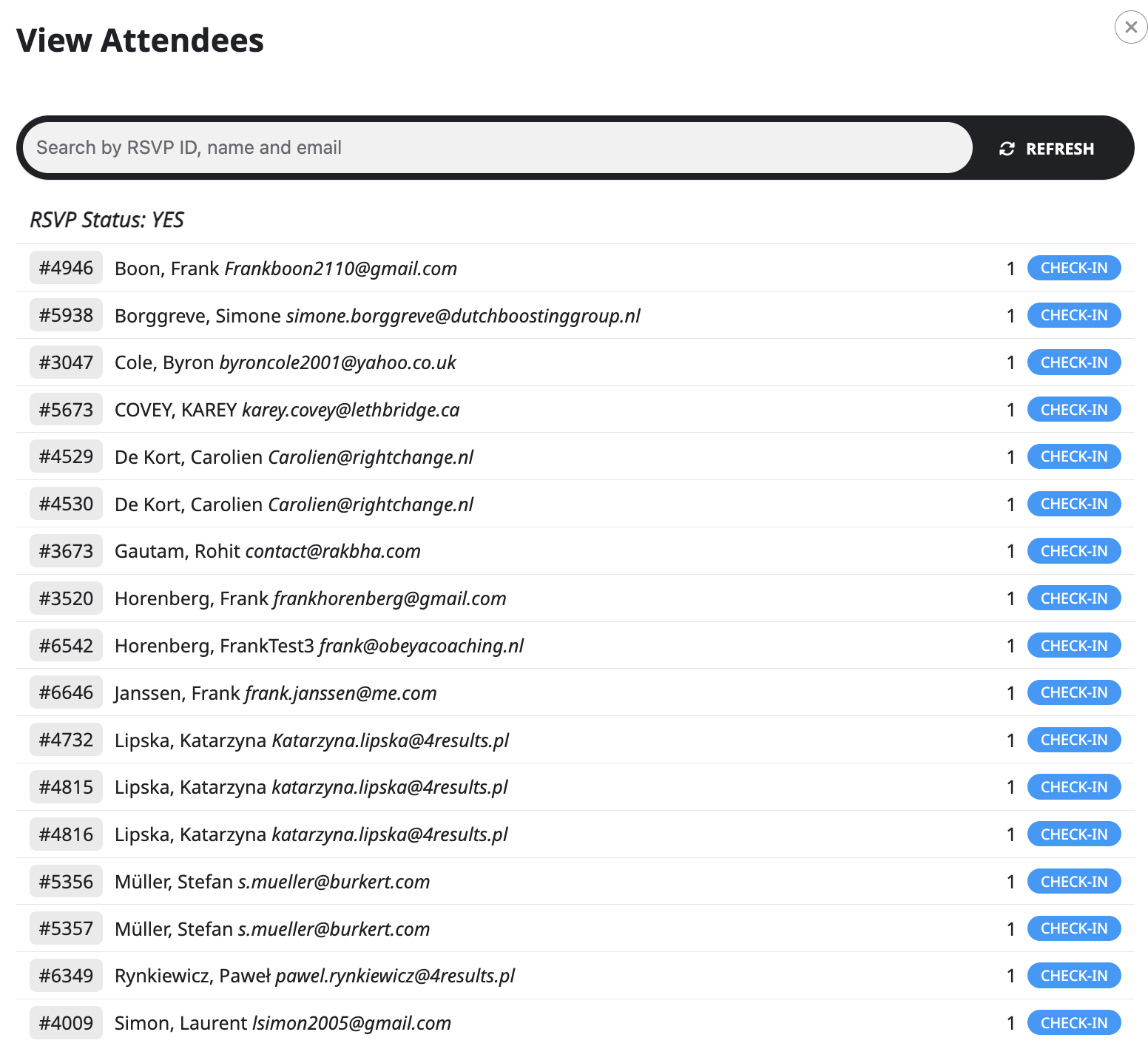Check in Rohit Gautam

1074,551
